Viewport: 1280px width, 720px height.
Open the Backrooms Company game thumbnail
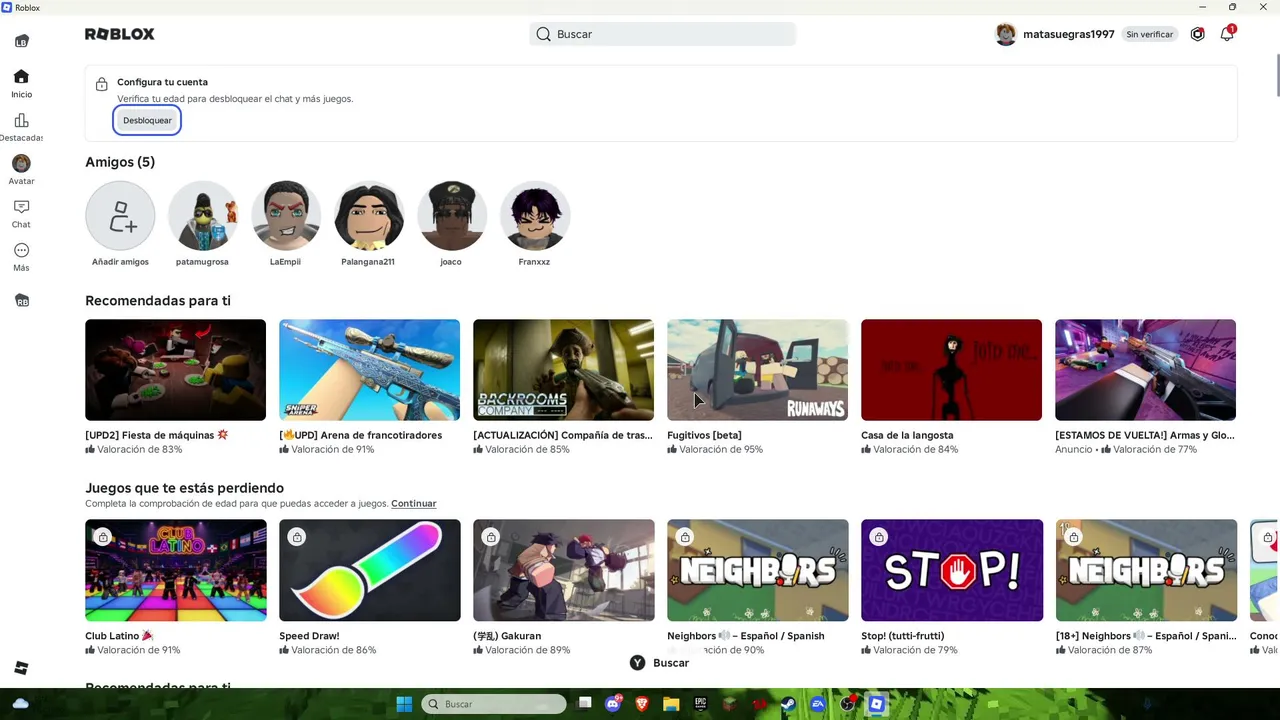[x=563, y=370]
